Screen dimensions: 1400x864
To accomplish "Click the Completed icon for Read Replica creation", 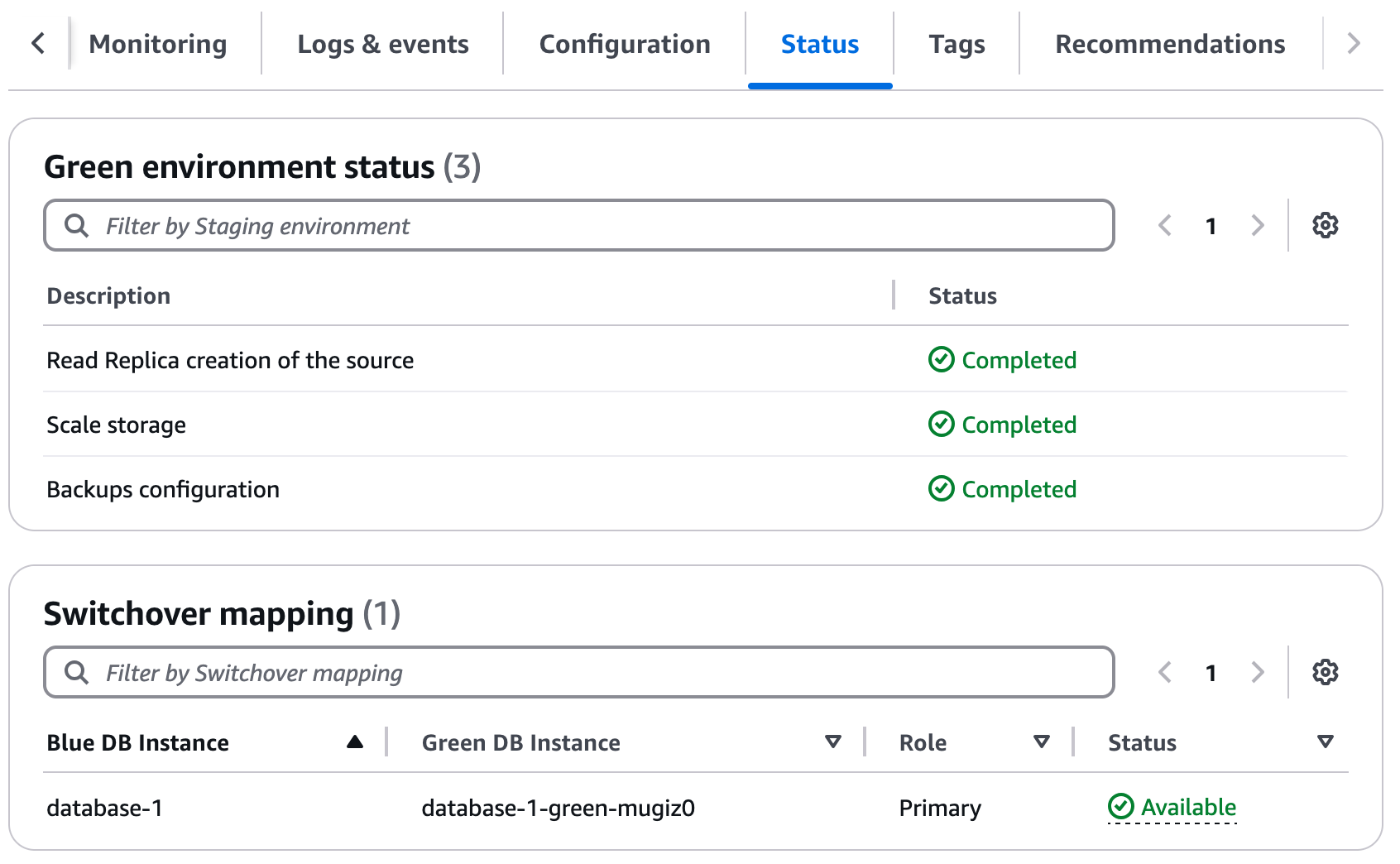I will point(942,360).
